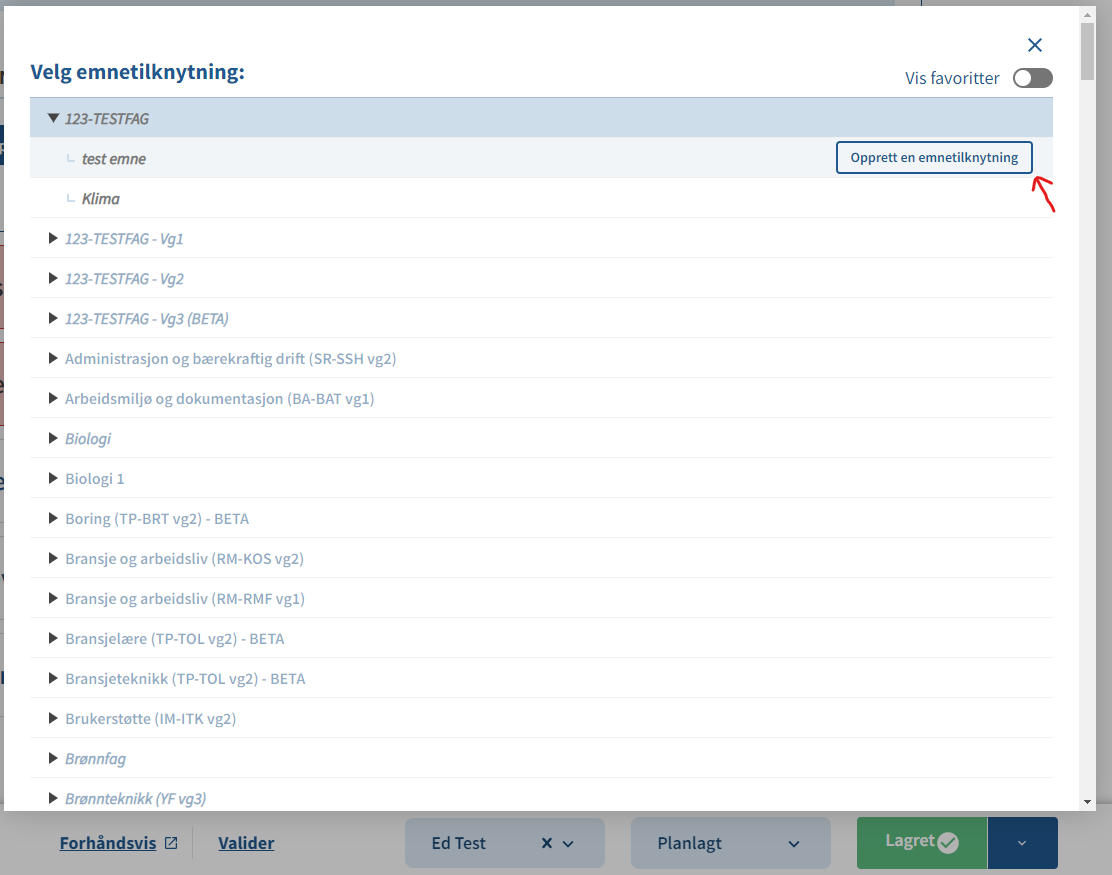Open the Forhåndsvis preview link
The height and width of the screenshot is (875, 1112).
(x=108, y=843)
